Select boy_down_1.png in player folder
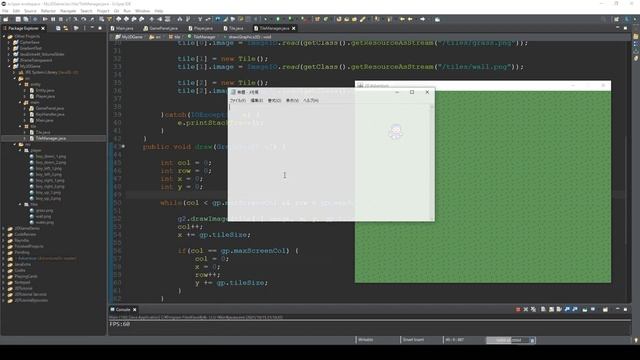The height and width of the screenshot is (360, 640). coord(50,156)
